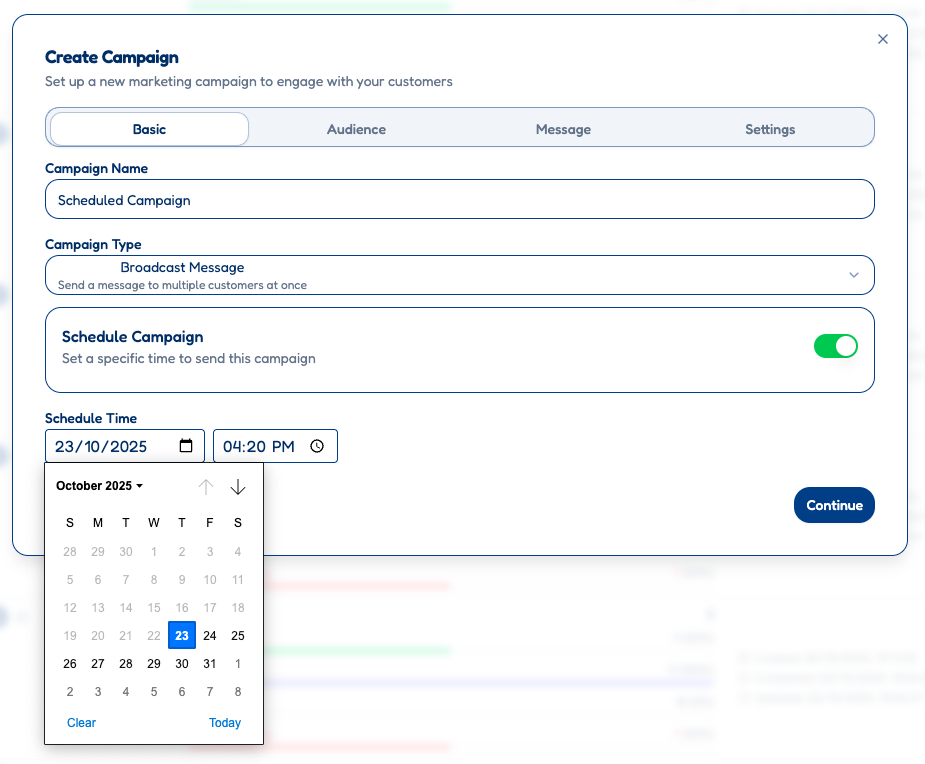
Task: Select October 31 in the calendar
Action: point(210,663)
